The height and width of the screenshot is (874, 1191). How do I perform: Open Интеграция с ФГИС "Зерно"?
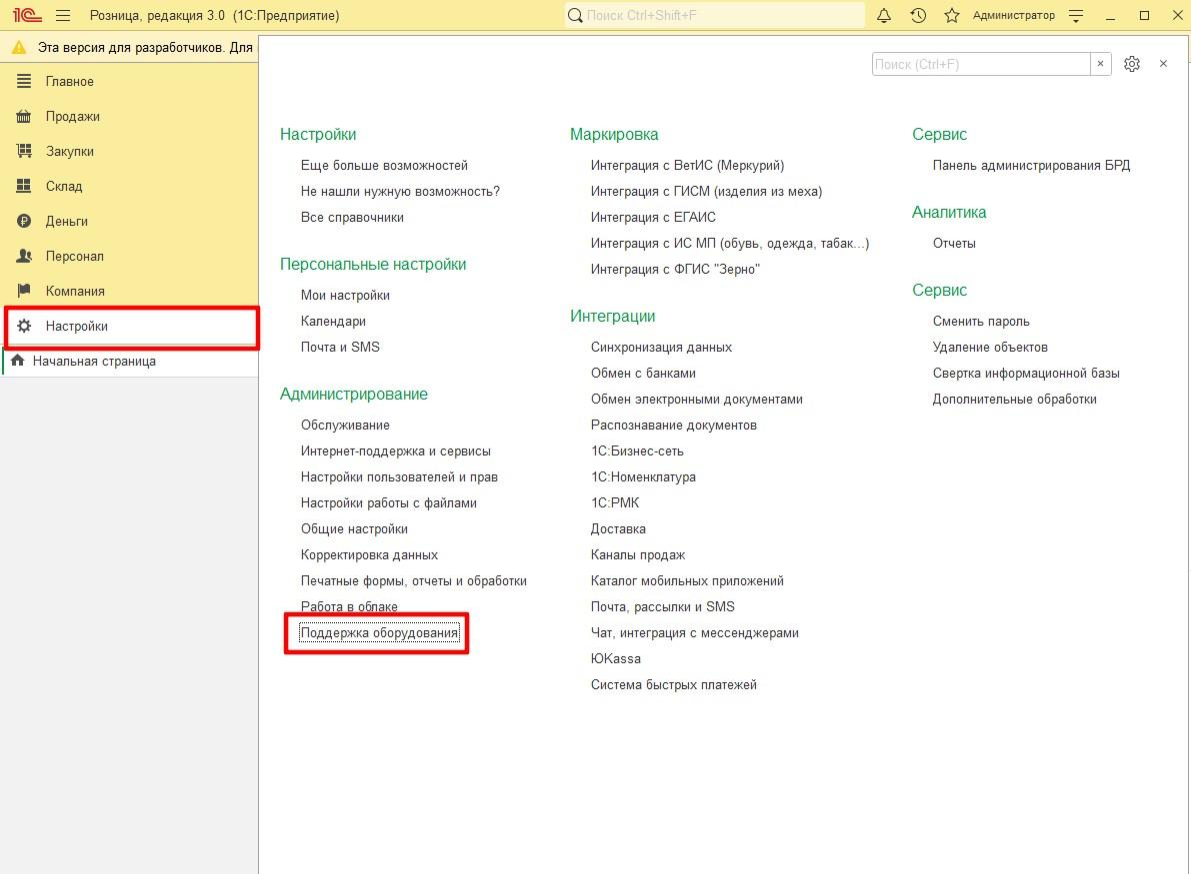(675, 270)
